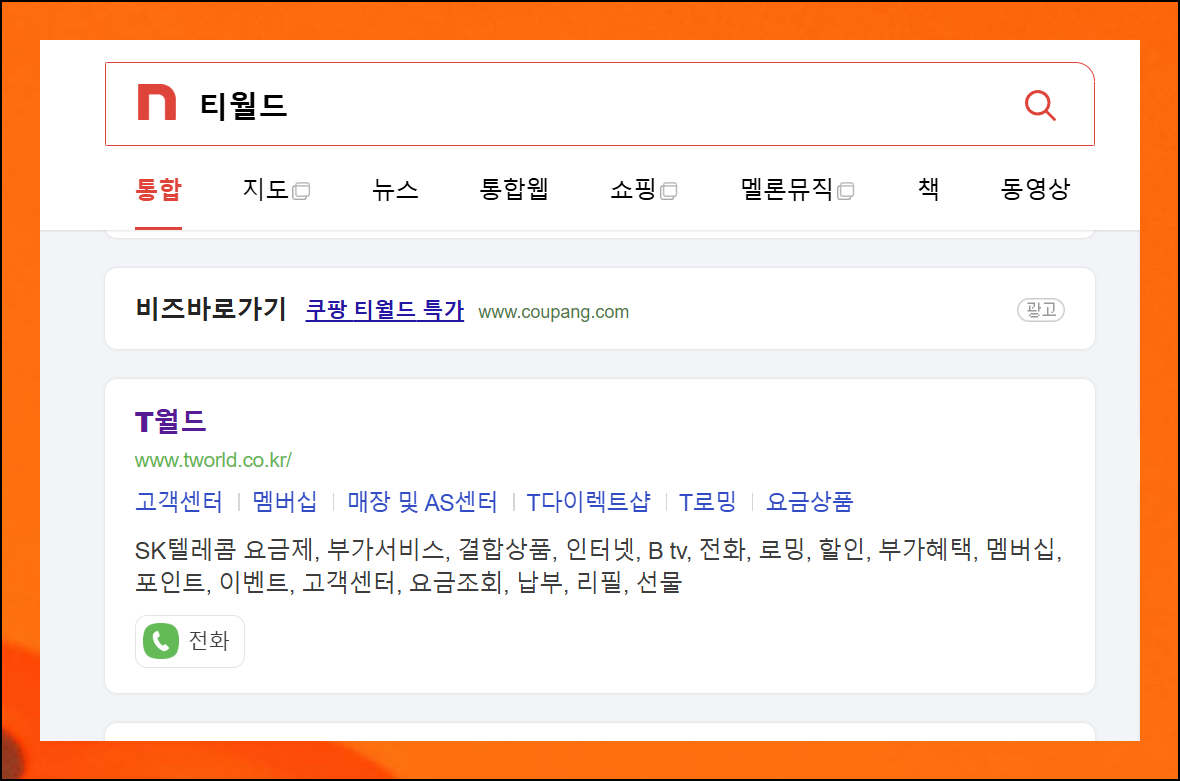
Task: Open the T로밍 sublink
Action: click(707, 502)
